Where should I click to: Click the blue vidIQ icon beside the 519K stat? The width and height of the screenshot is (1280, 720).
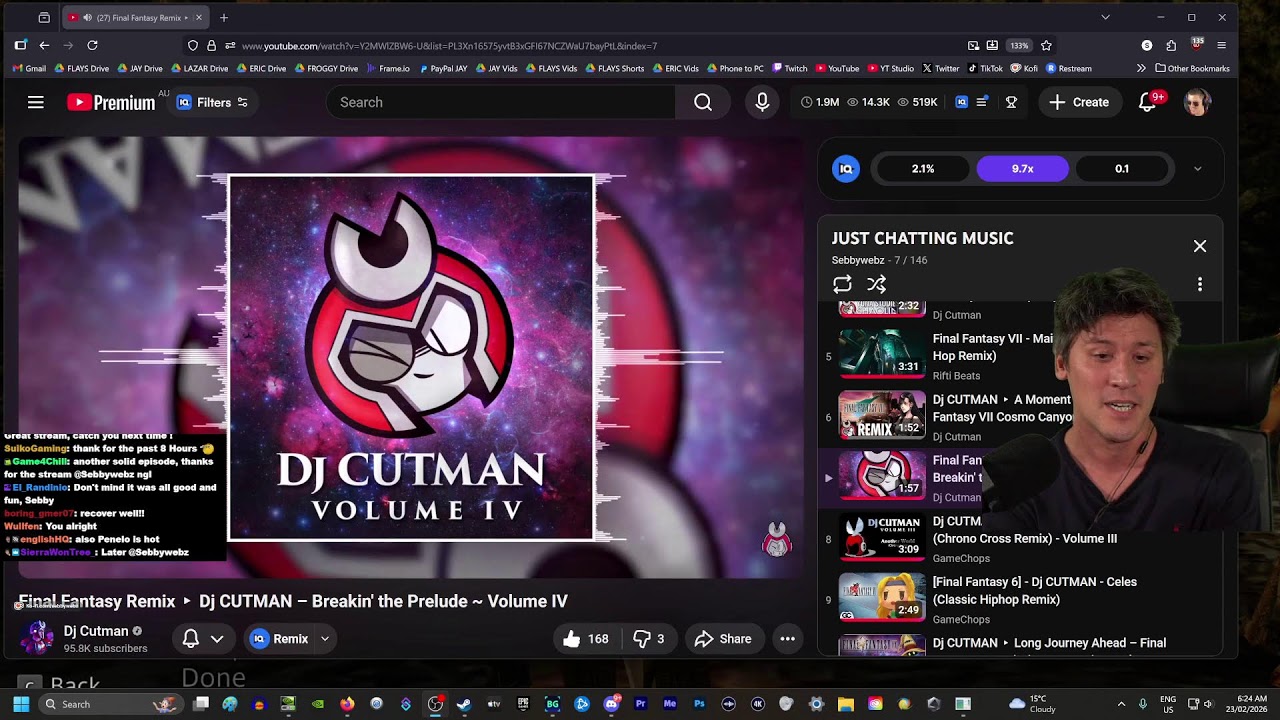pyautogui.click(x=961, y=102)
